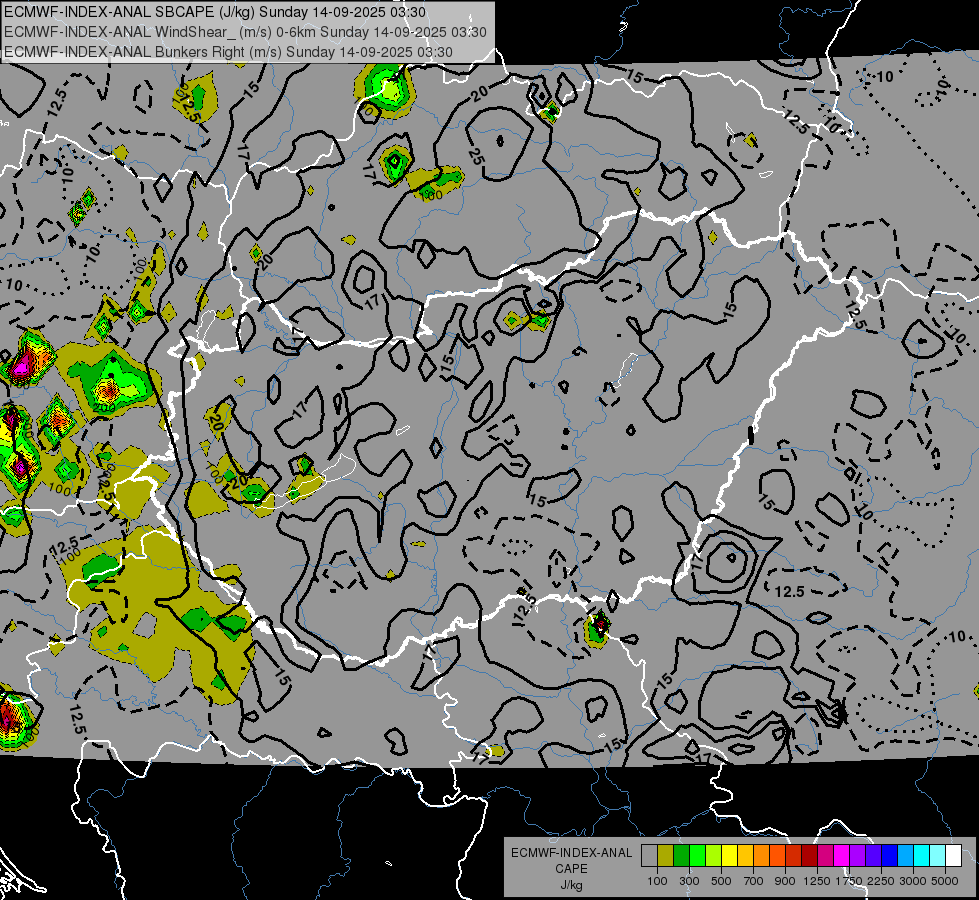Select the lime yellow-green legend swatch
The width and height of the screenshot is (979, 900).
tap(713, 856)
